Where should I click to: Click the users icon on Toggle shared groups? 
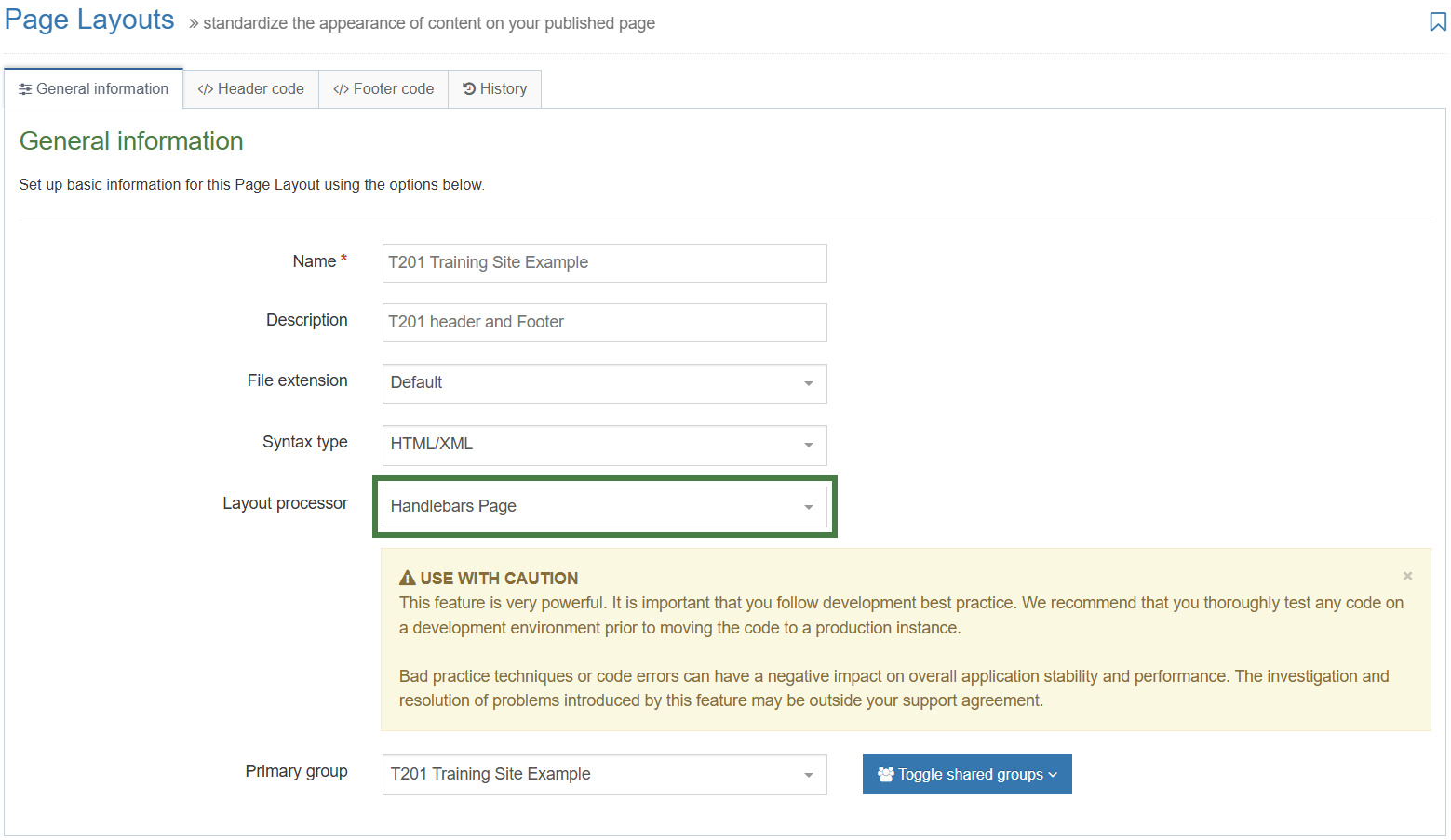pyautogui.click(x=885, y=774)
